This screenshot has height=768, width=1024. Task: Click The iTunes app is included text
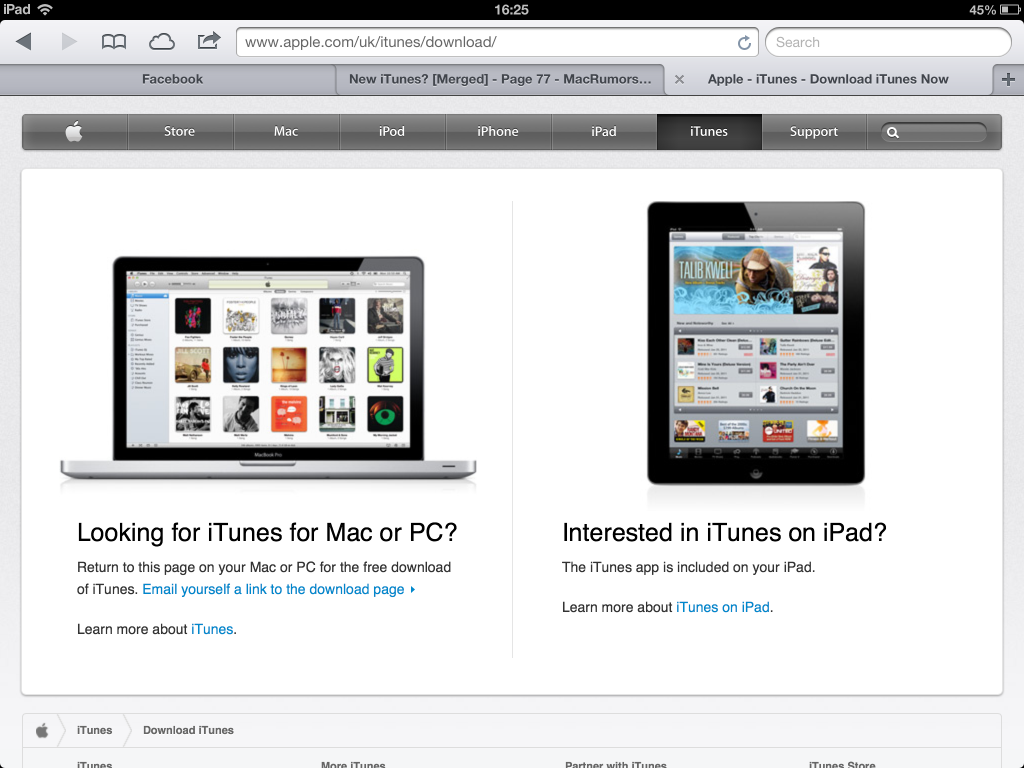[688, 567]
